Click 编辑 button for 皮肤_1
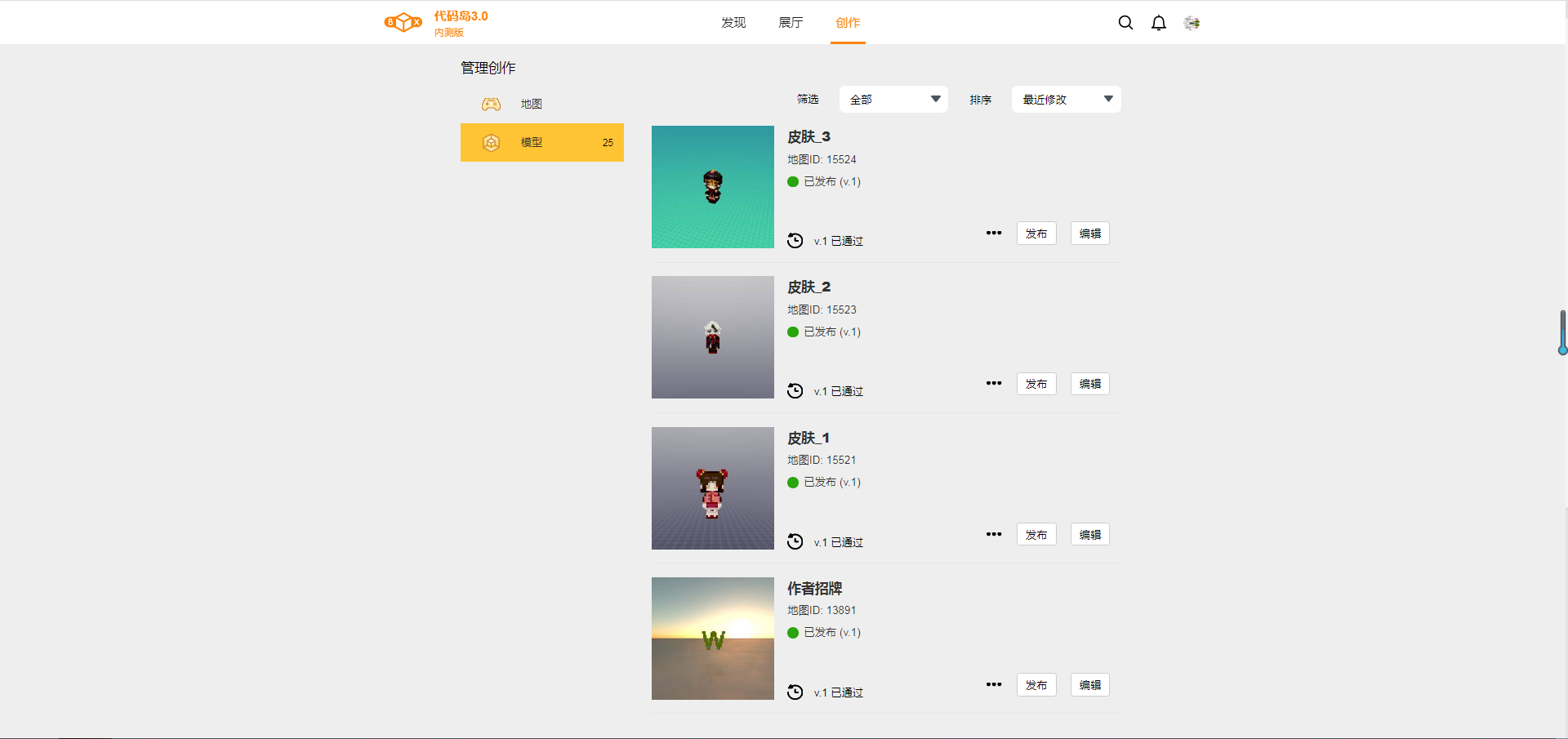This screenshot has width=1568, height=739. pos(1090,534)
